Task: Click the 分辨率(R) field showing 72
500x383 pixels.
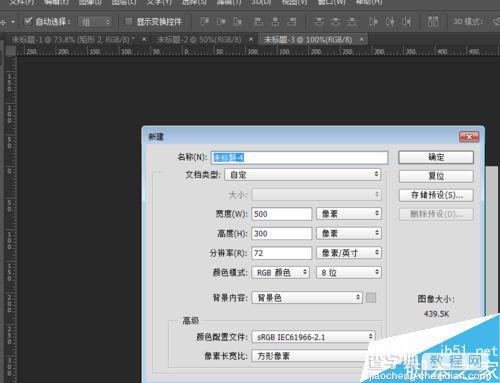Action: (x=281, y=253)
